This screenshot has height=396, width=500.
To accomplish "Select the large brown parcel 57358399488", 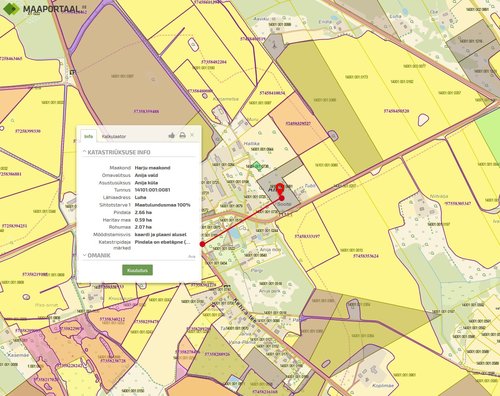I will pos(146,111).
